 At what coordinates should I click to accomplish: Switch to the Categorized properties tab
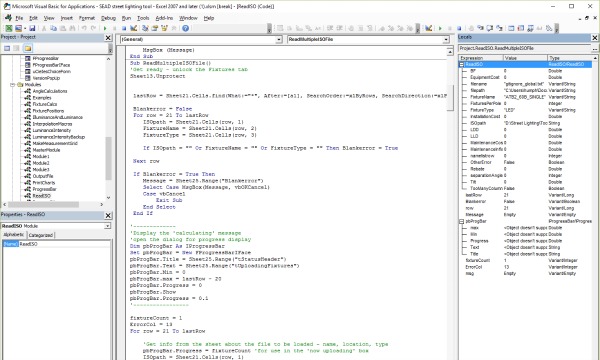tap(41, 235)
